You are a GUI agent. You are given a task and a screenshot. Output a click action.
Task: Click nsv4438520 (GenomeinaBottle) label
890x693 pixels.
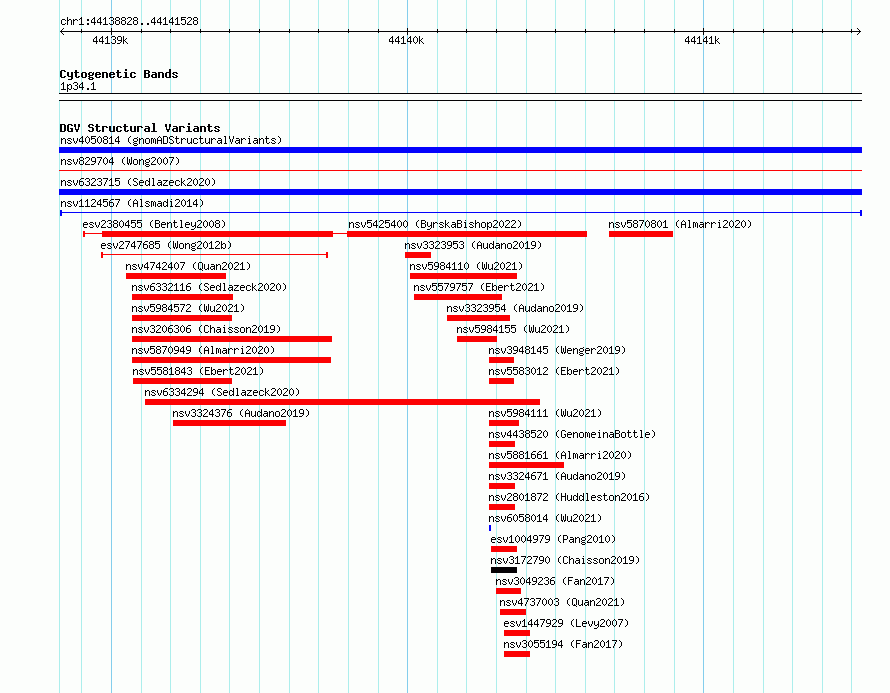(x=572, y=434)
